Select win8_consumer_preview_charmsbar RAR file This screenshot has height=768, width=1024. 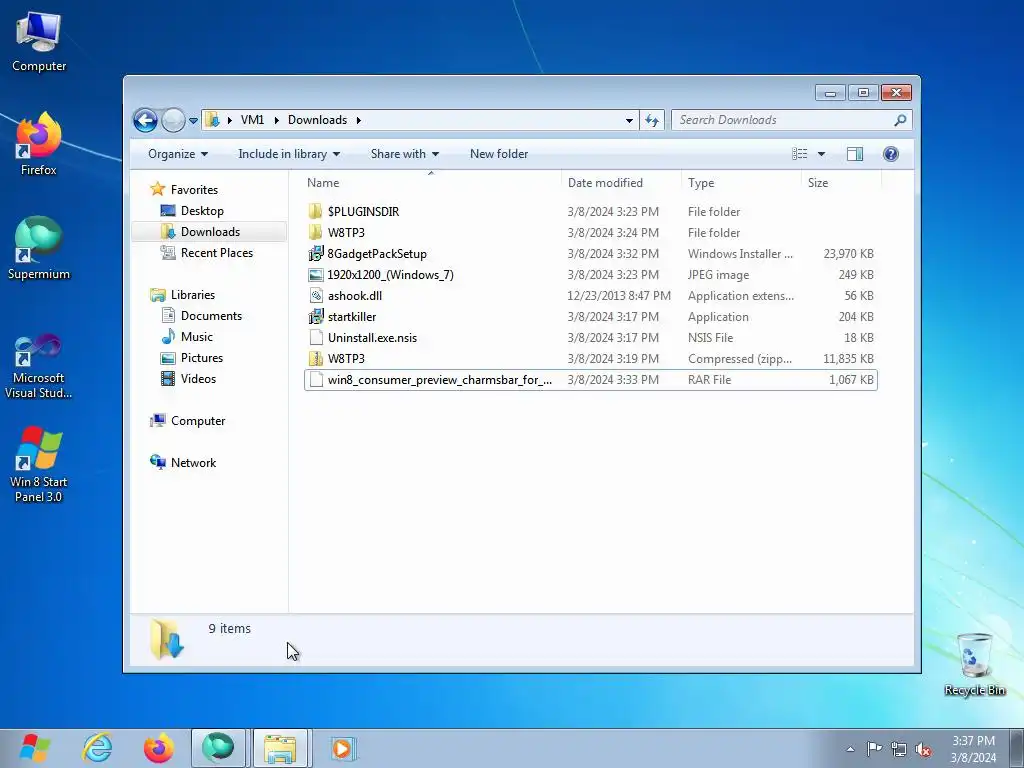(590, 379)
